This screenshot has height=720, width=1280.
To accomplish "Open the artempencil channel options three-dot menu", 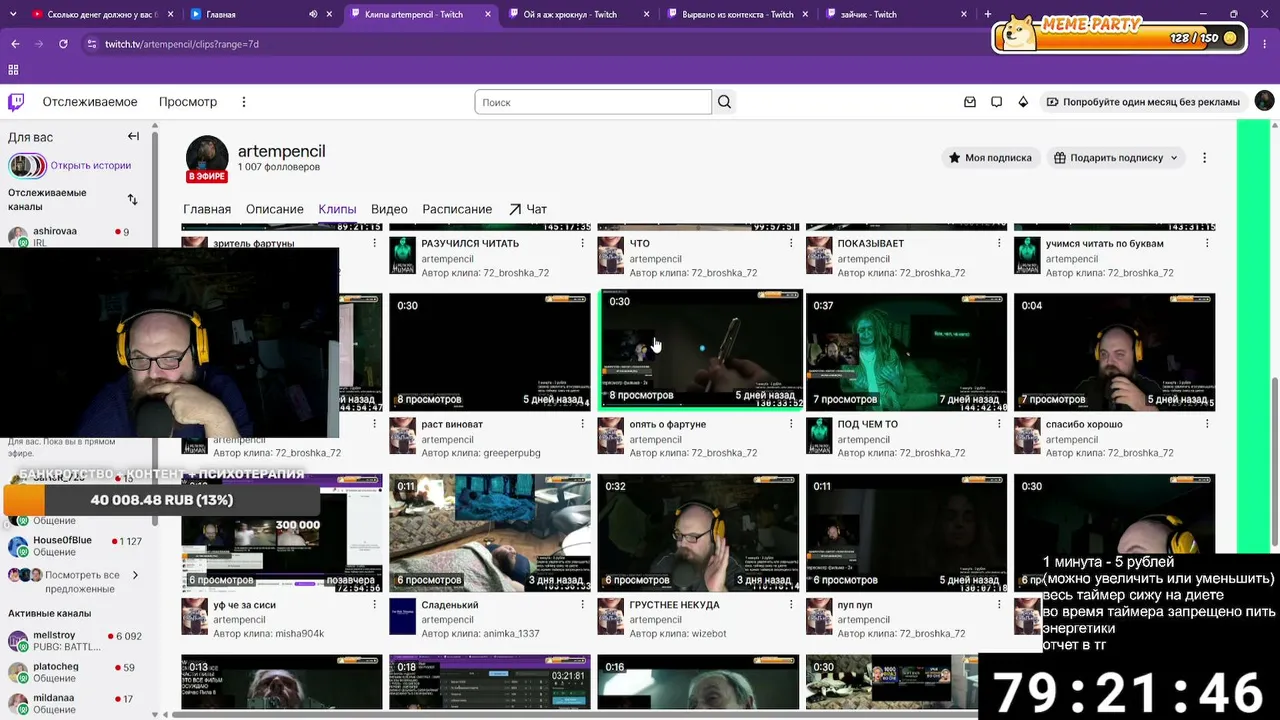I will click(x=1204, y=158).
